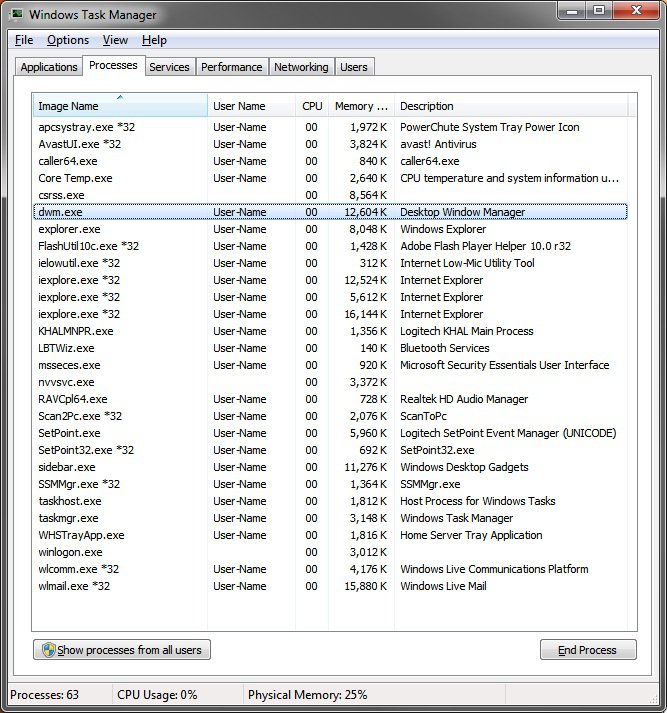The image size is (667, 713).
Task: Open the Users tab
Action: pyautogui.click(x=354, y=67)
